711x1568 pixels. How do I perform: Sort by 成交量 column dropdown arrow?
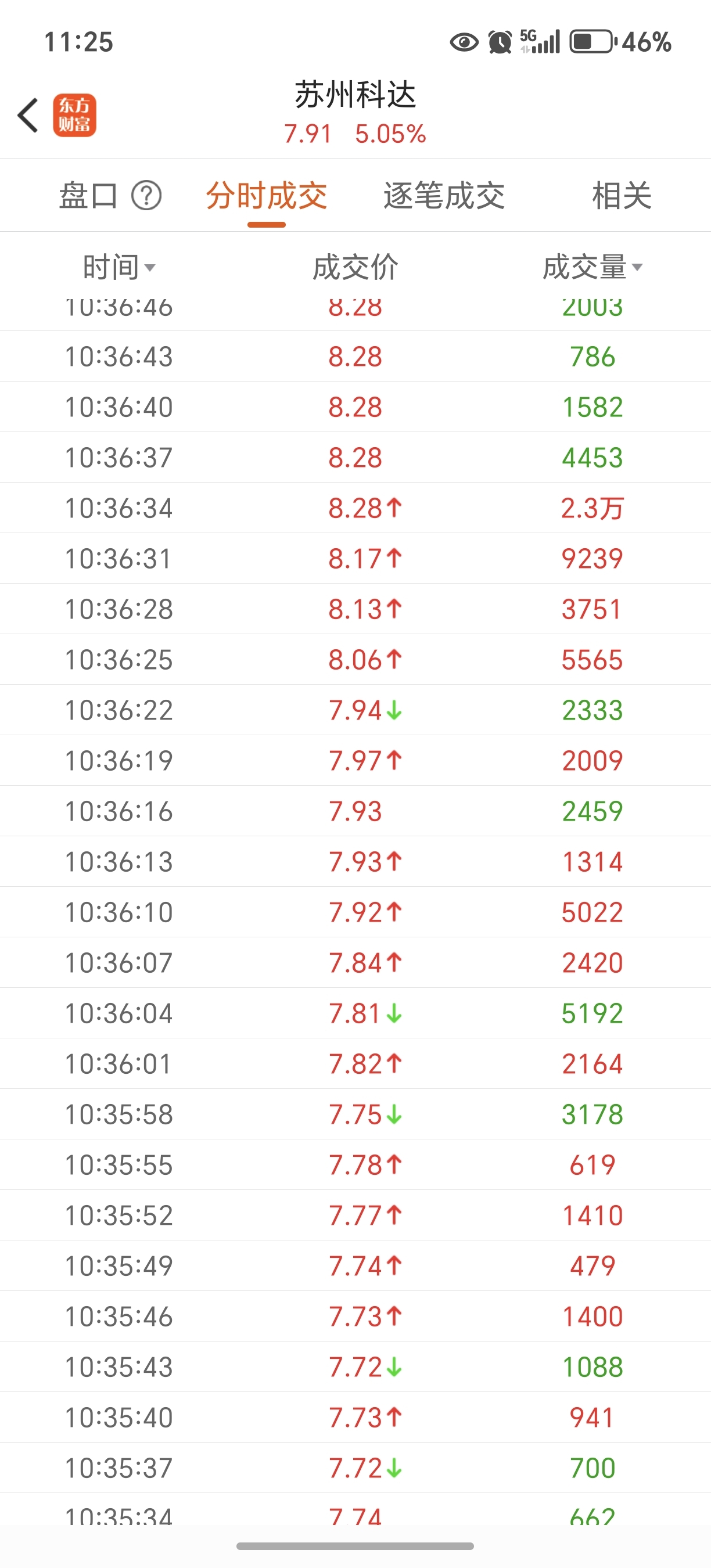click(x=637, y=267)
